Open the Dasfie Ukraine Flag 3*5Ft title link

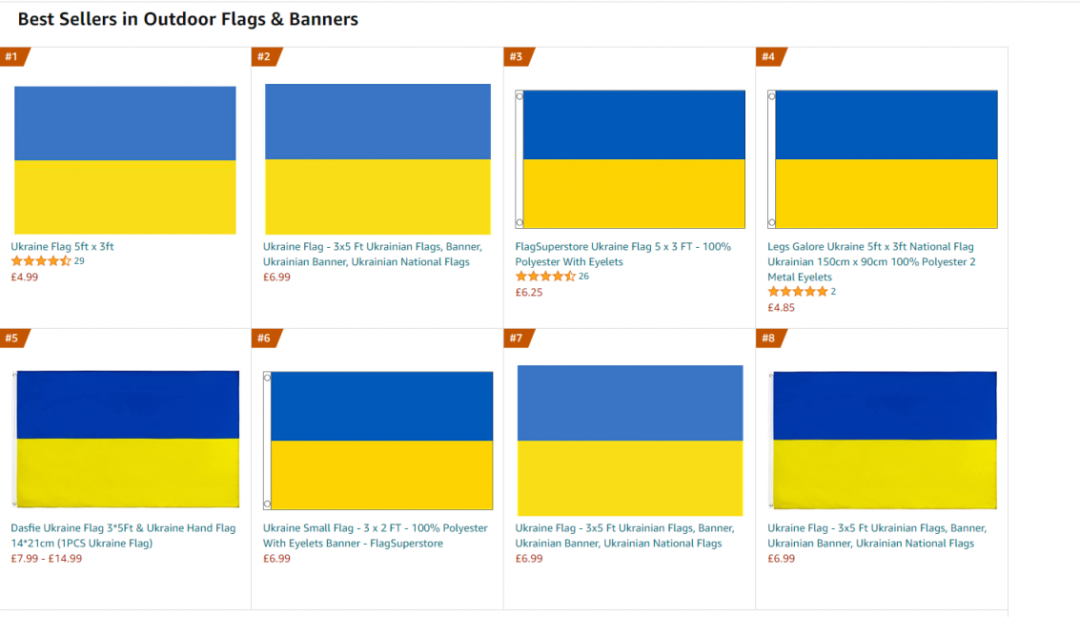point(123,535)
